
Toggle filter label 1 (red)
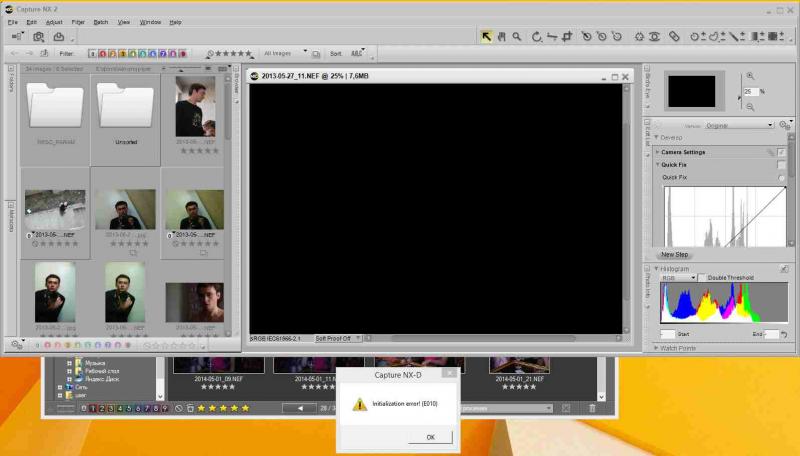pyautogui.click(x=102, y=54)
